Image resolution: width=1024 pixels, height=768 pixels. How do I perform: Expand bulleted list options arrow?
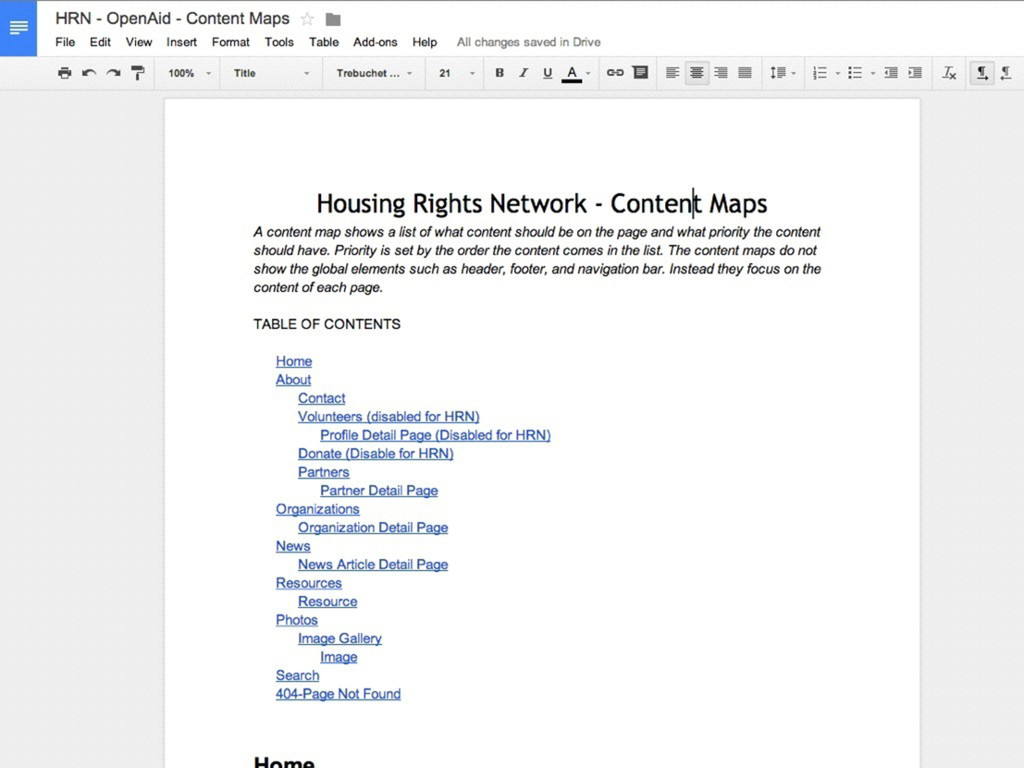pos(873,73)
